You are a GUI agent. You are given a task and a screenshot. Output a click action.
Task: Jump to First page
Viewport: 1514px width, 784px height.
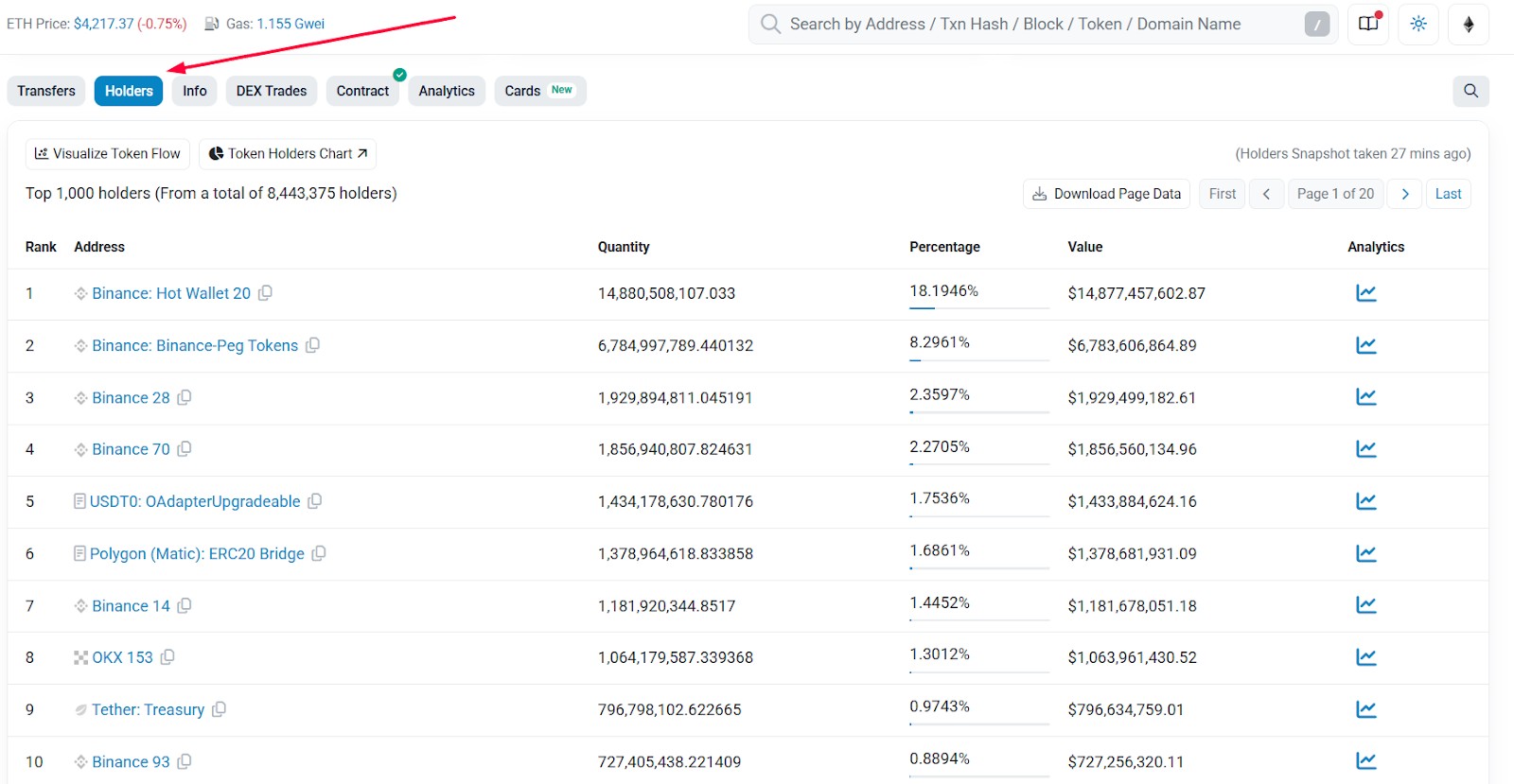point(1223,194)
